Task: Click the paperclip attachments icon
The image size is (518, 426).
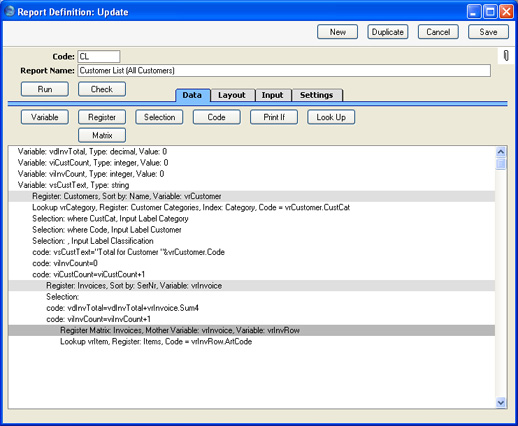Action: click(506, 56)
